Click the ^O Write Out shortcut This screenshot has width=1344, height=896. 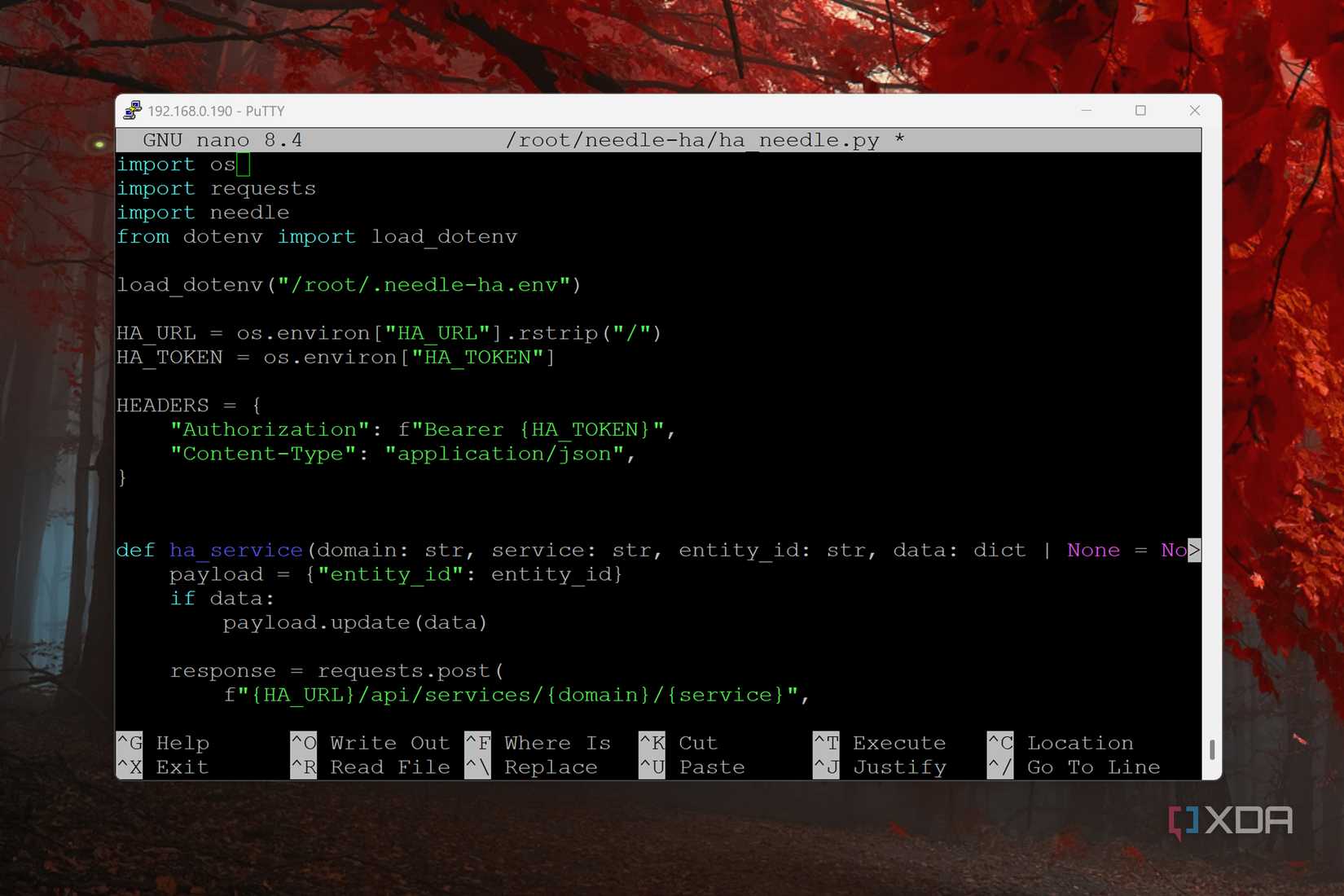coord(371,743)
